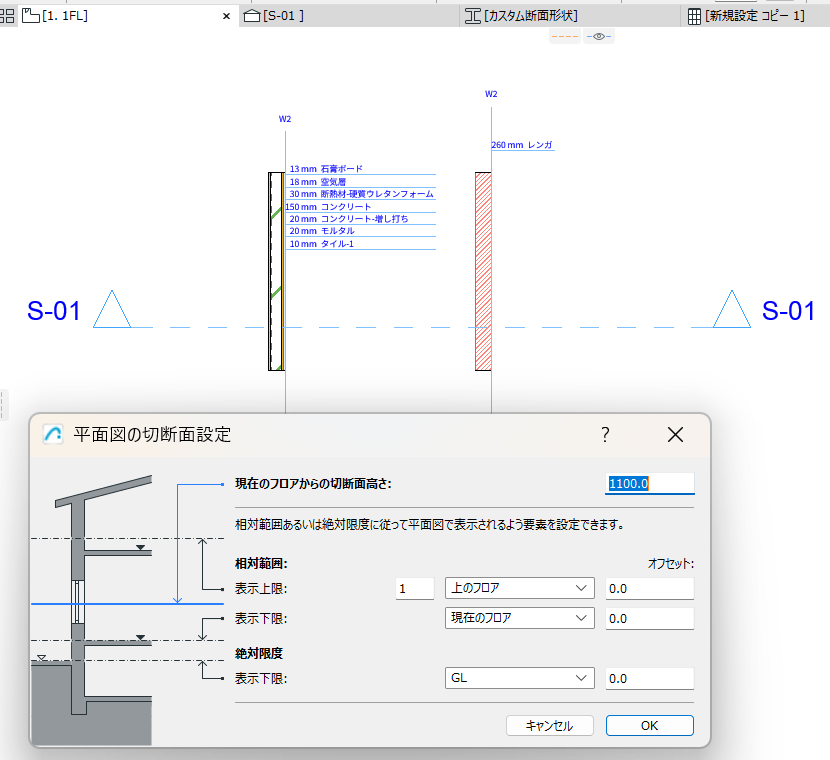830x760 pixels.
Task: Select the right S-01 section marker triangle
Action: coord(732,309)
